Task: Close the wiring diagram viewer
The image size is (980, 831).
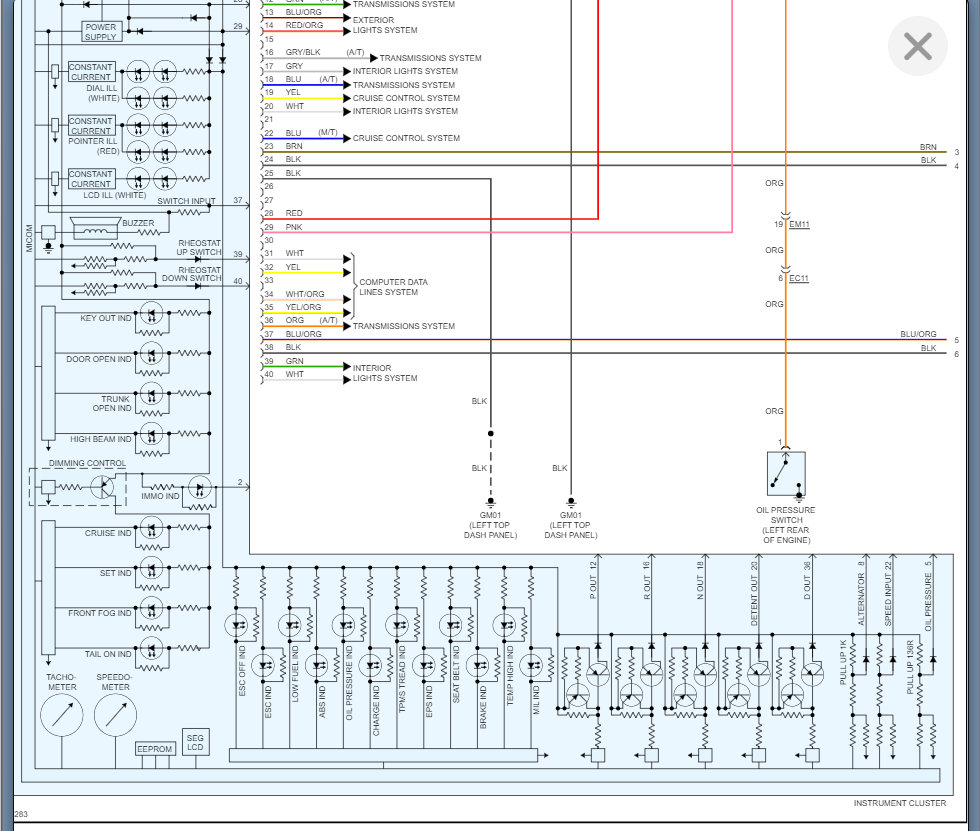Action: click(918, 46)
